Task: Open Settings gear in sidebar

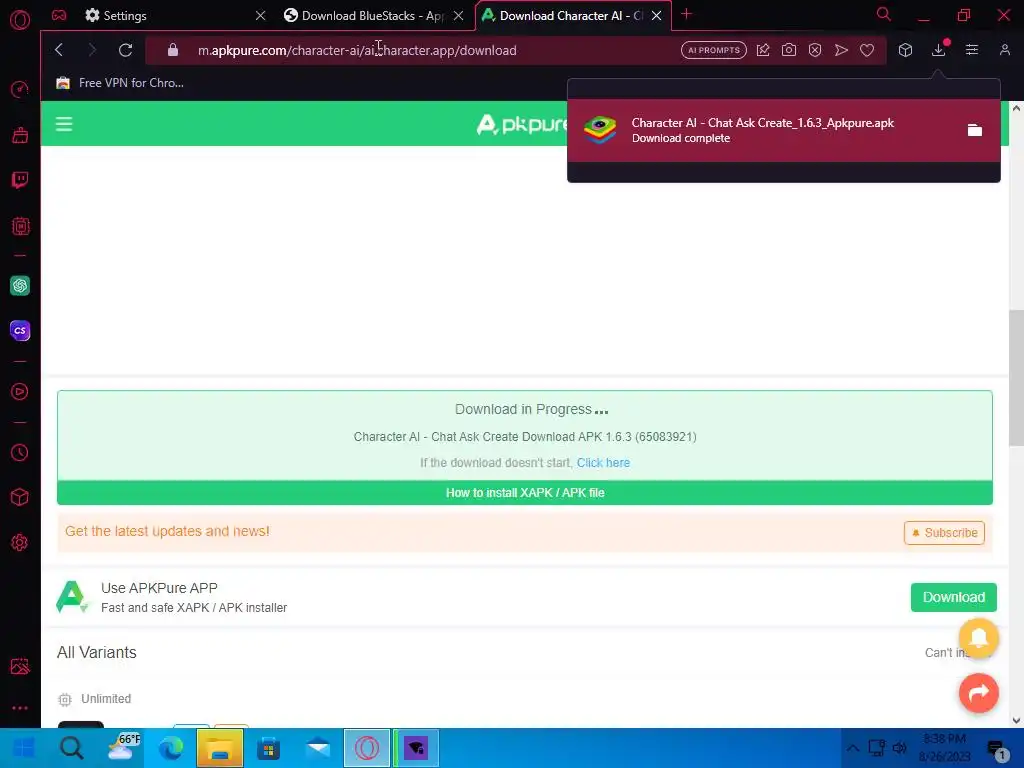Action: click(x=20, y=542)
